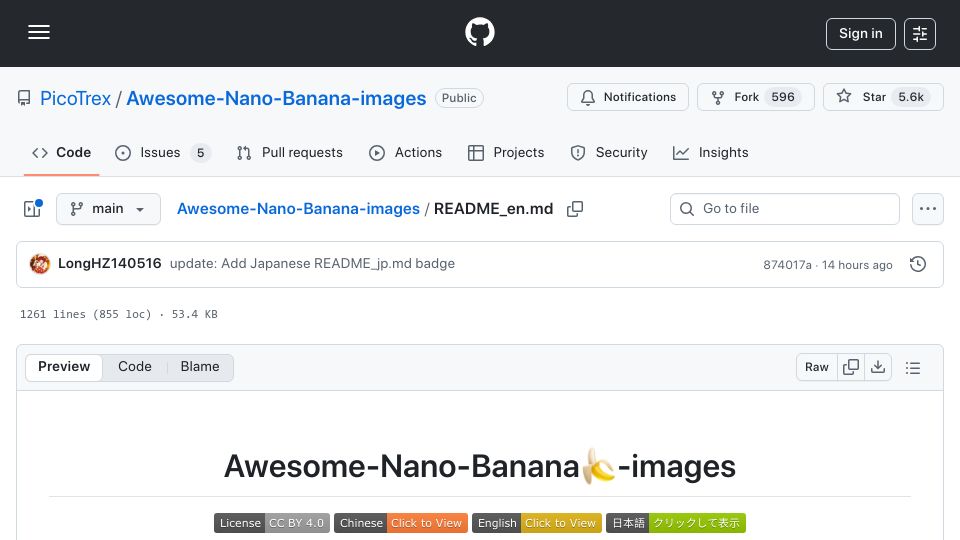Switch to the Code tab
Image resolution: width=960 pixels, height=540 pixels.
coord(61,152)
